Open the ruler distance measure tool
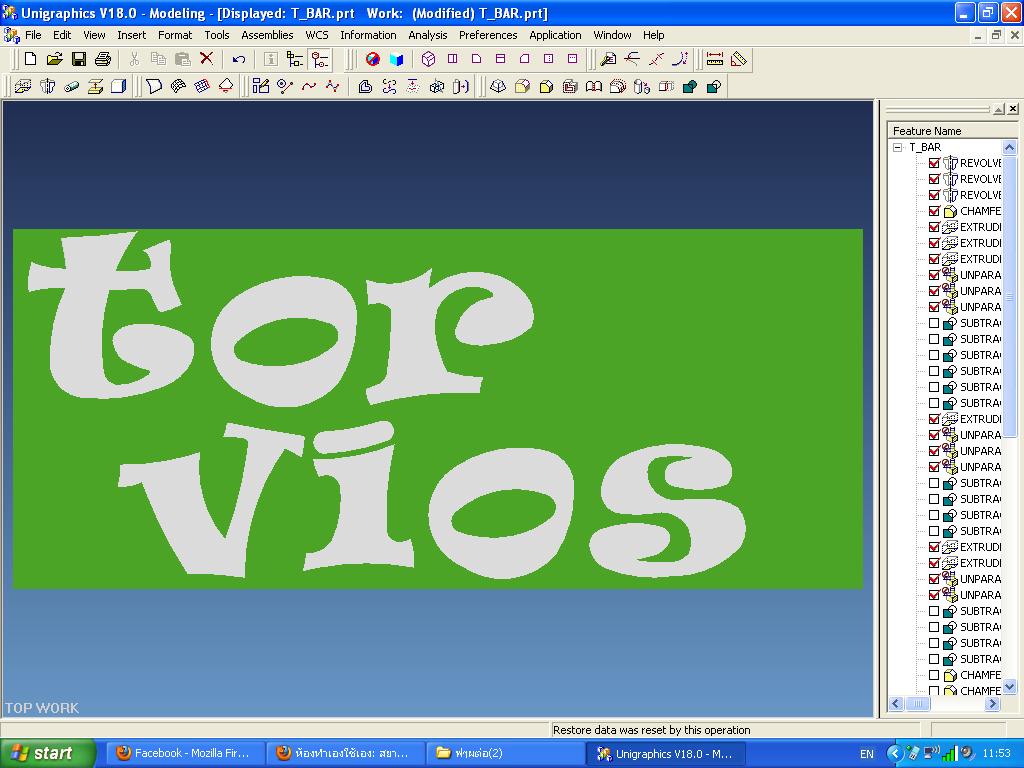This screenshot has width=1024, height=768. (x=714, y=59)
